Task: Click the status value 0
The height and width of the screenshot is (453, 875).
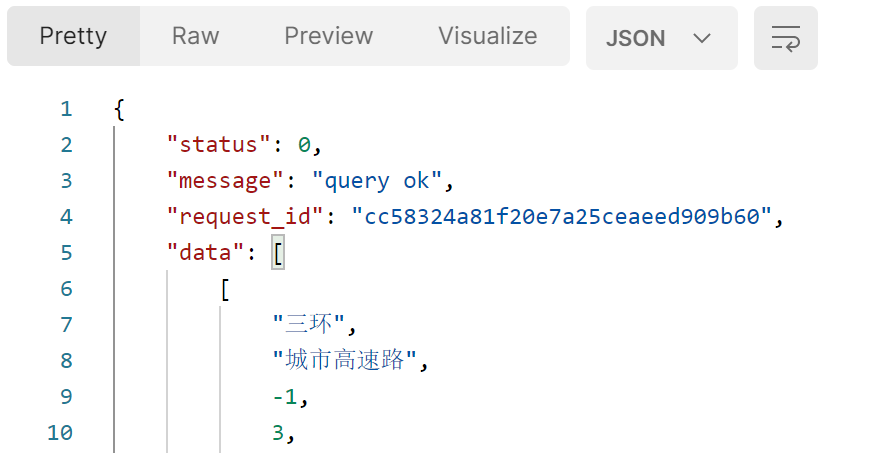Action: coord(304,145)
